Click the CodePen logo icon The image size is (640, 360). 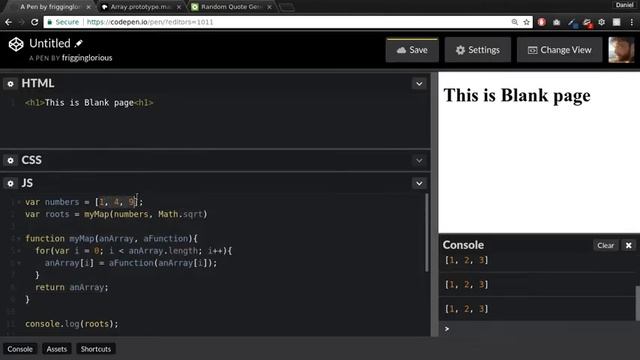tap(16, 44)
